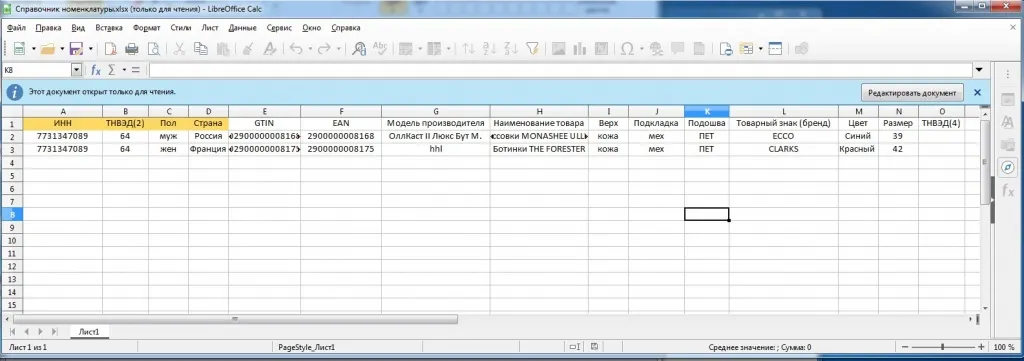Click the Save document icon
The height and width of the screenshot is (361, 1024).
75,49
